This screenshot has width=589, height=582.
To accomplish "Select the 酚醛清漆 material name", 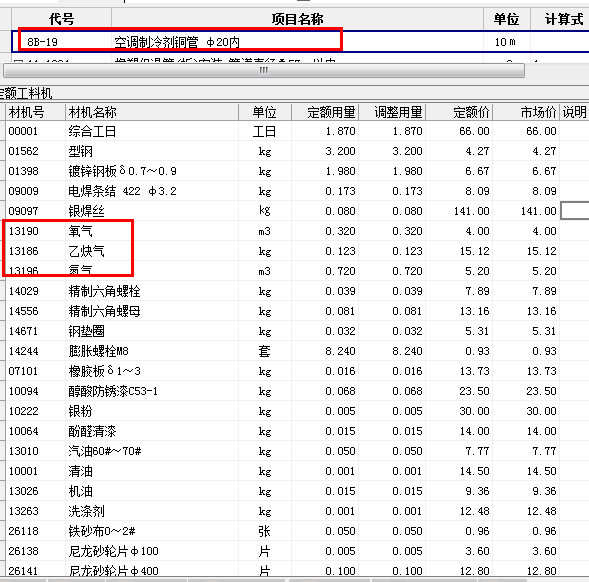I will (x=92, y=431).
